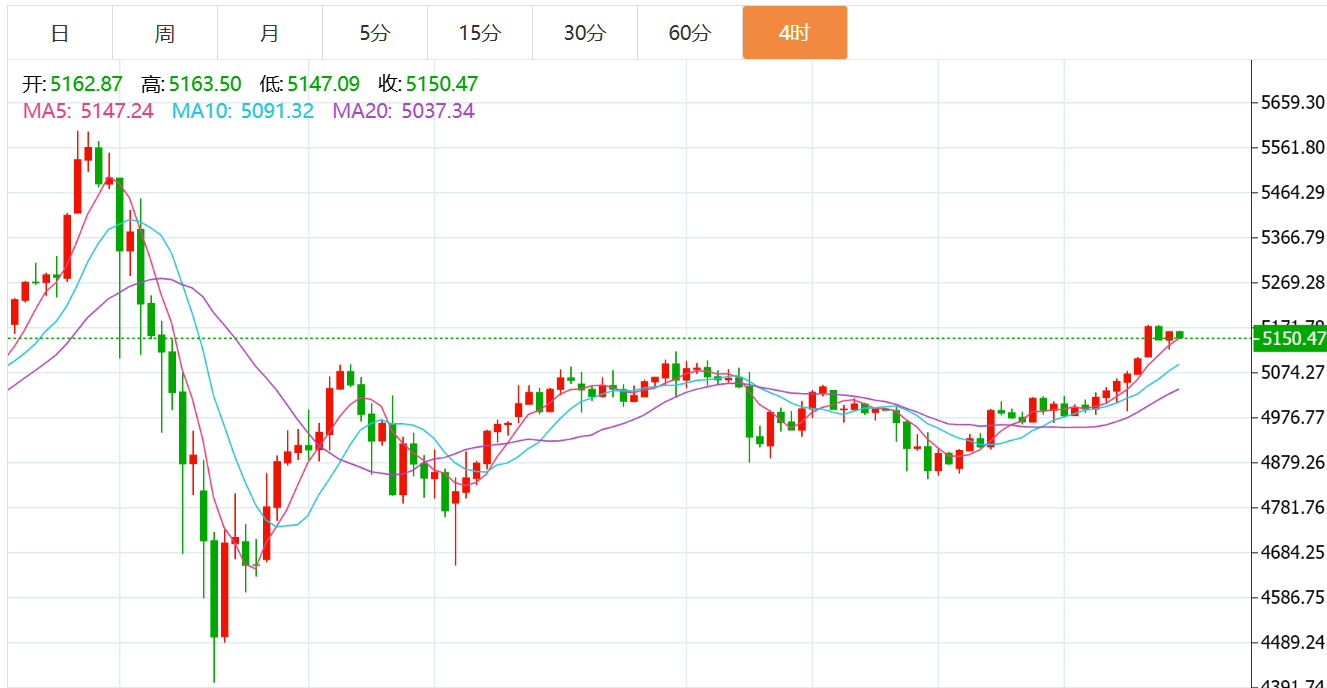Click the 4684.25 price axis label
The image size is (1327, 688).
1293,552
